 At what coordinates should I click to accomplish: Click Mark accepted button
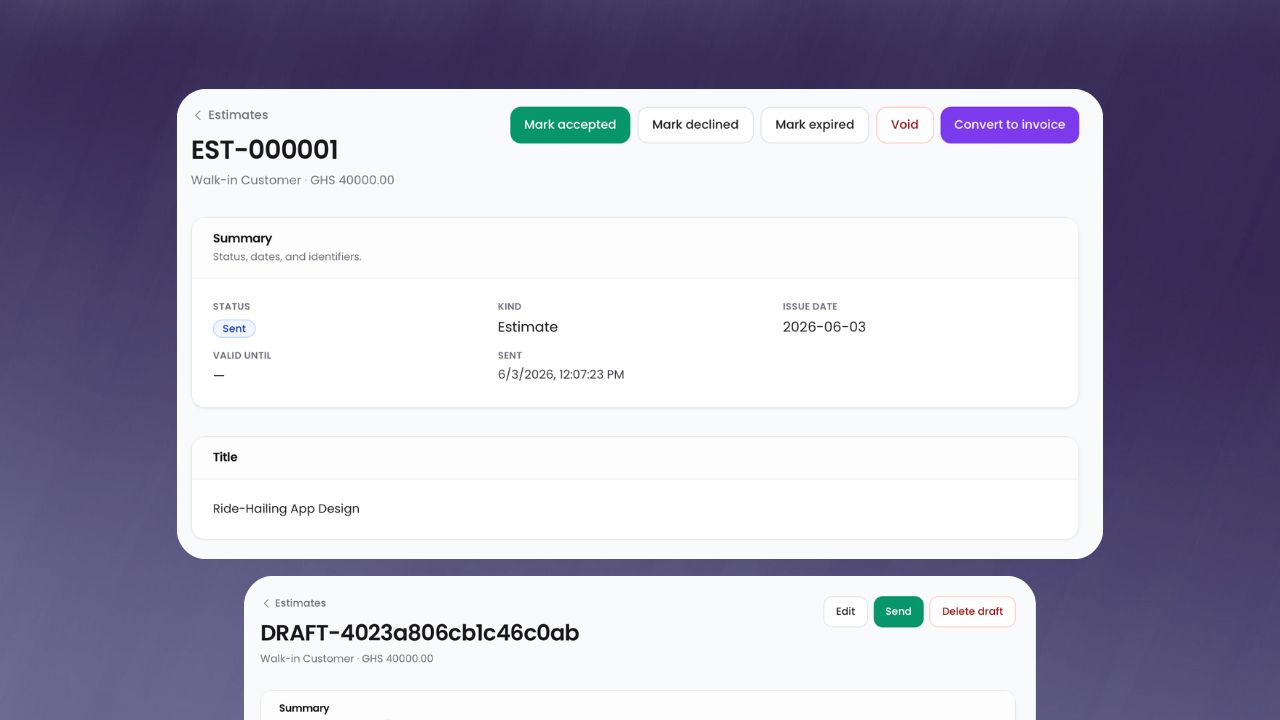[x=570, y=125]
